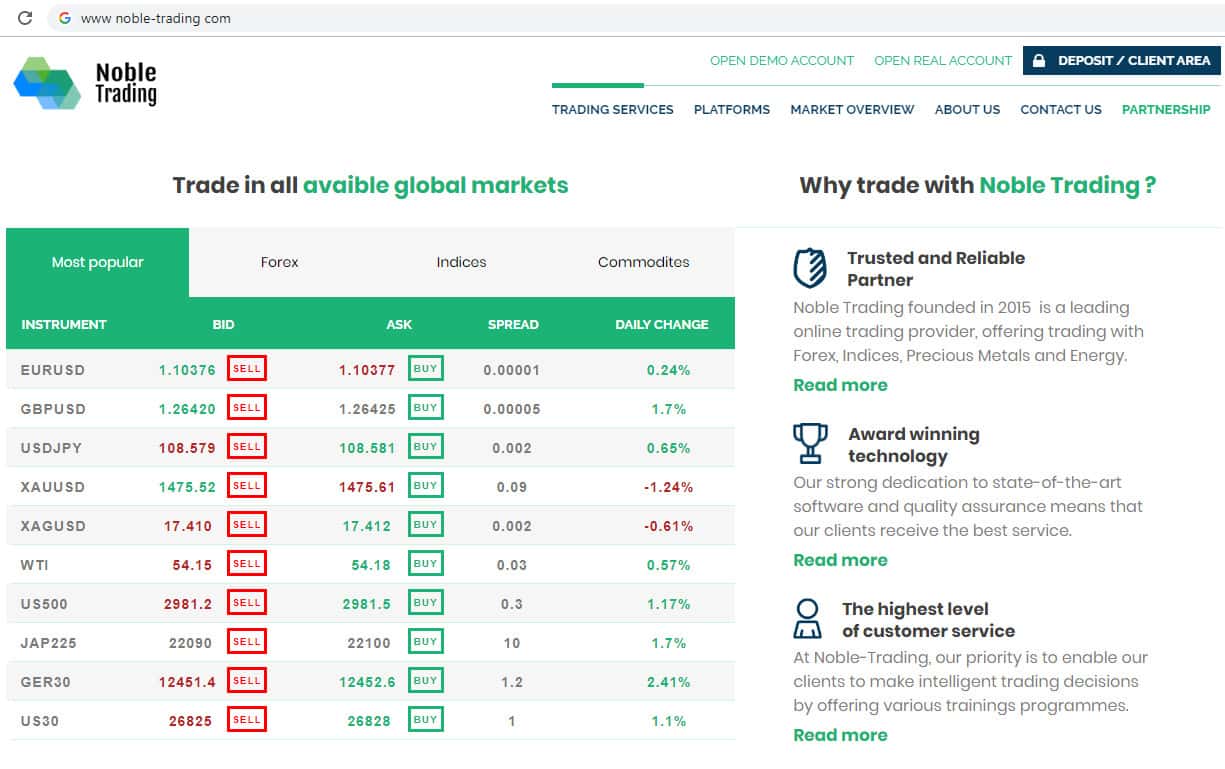
Task: Reload the page with the browser refresh icon
Action: click(25, 18)
